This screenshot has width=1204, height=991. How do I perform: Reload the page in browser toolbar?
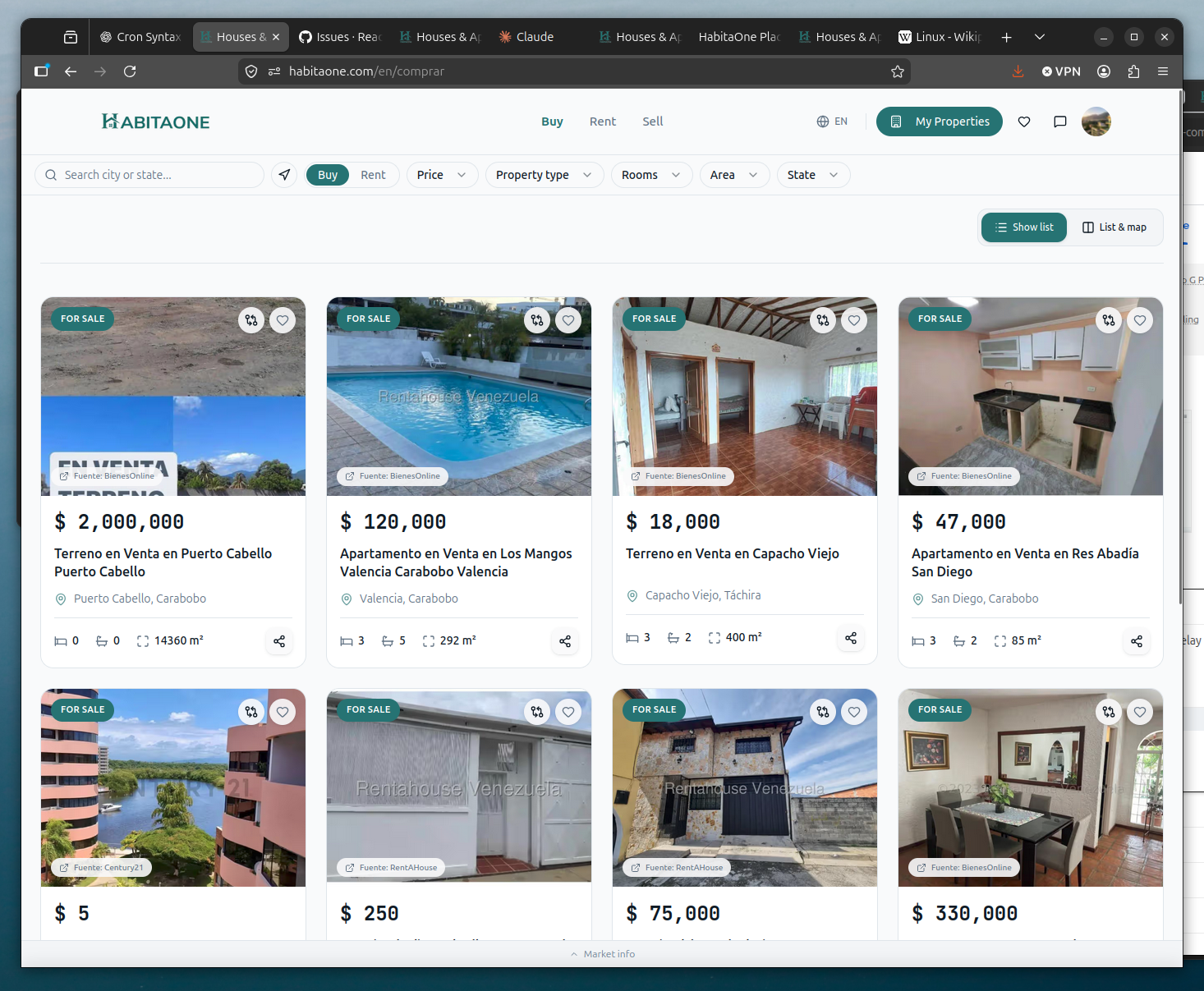[x=130, y=71]
